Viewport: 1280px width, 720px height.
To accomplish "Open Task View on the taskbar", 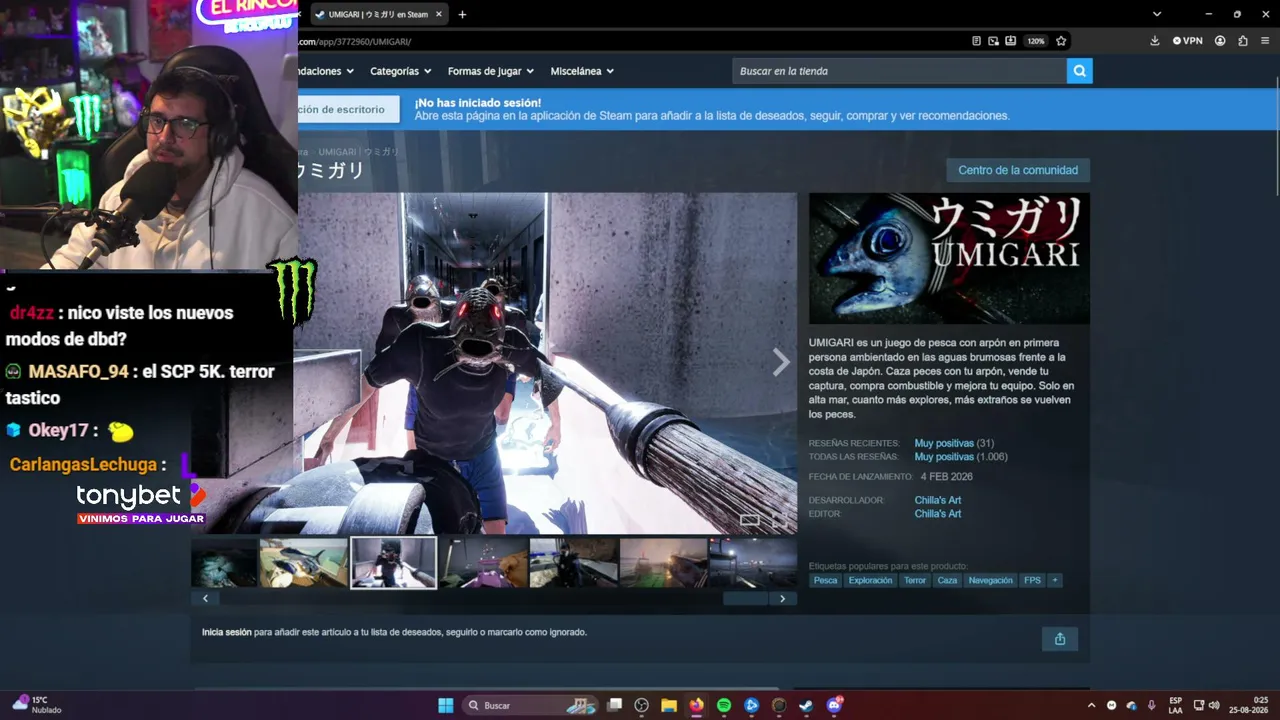I will (615, 705).
